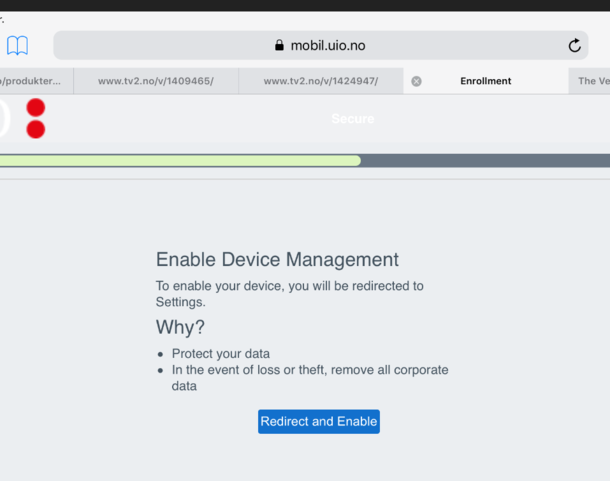Click the green filled progress bar portion
This screenshot has height=481, width=610.
(x=180, y=160)
